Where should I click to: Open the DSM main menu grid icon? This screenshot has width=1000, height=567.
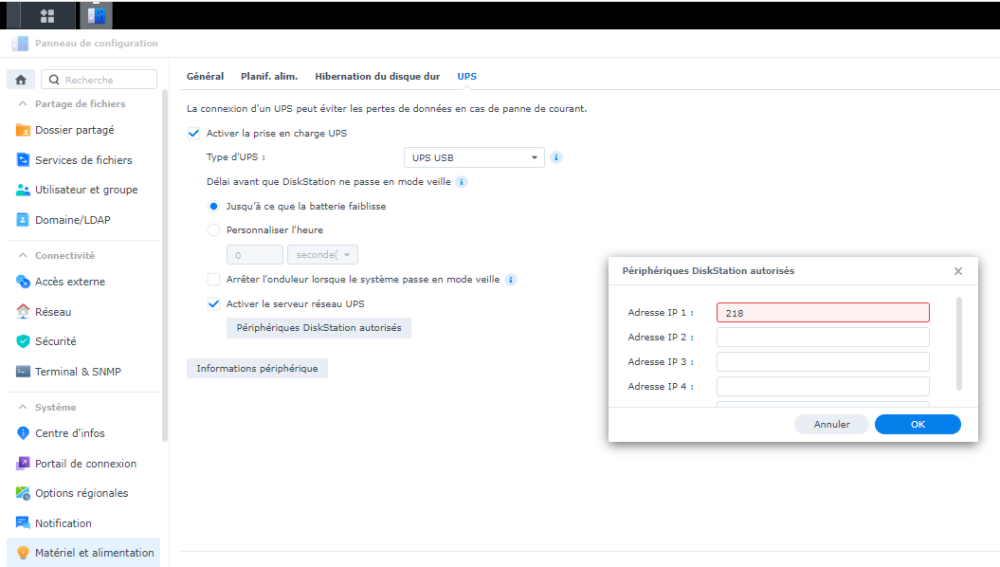point(47,15)
